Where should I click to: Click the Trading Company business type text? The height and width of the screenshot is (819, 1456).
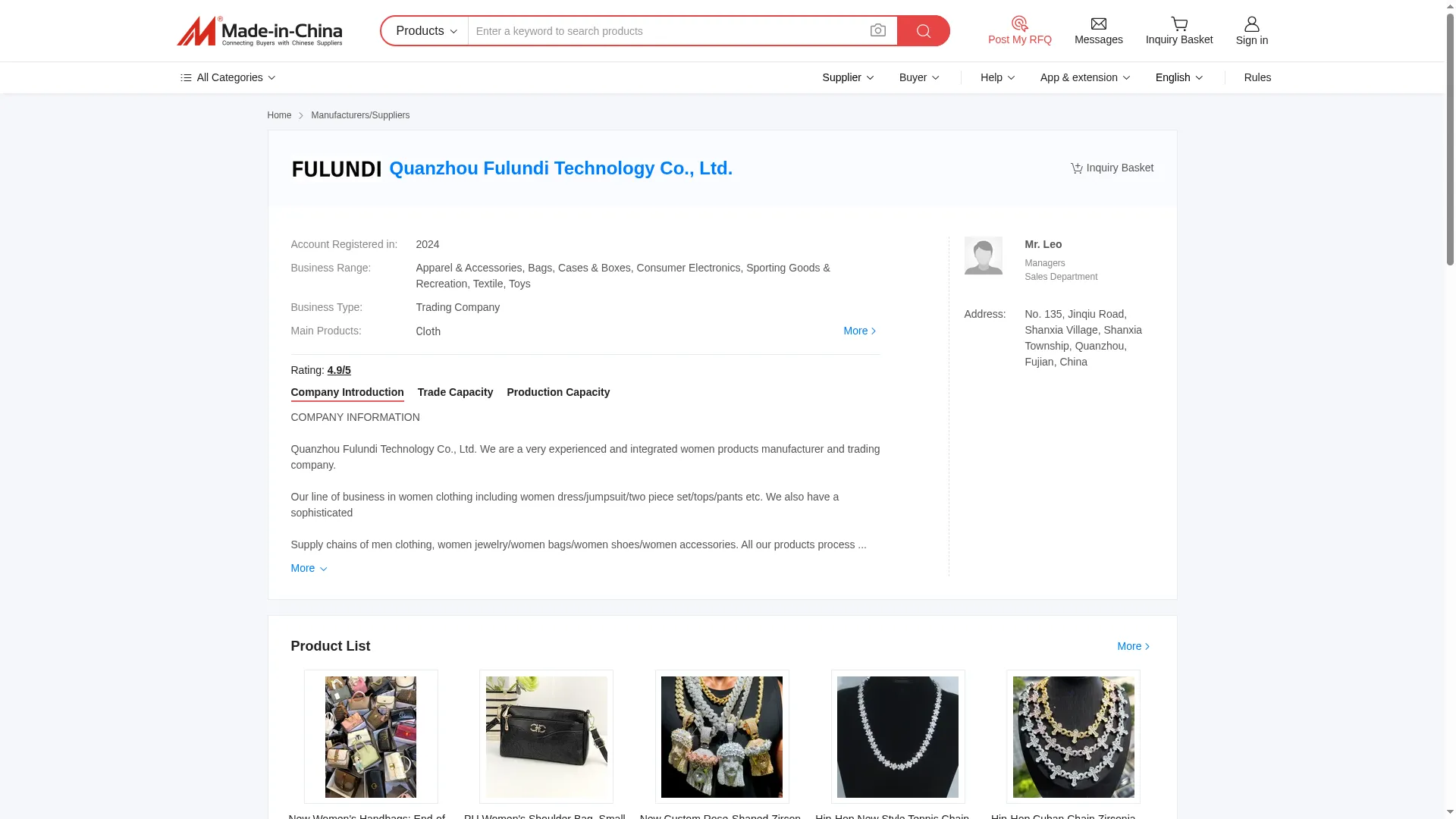click(457, 307)
